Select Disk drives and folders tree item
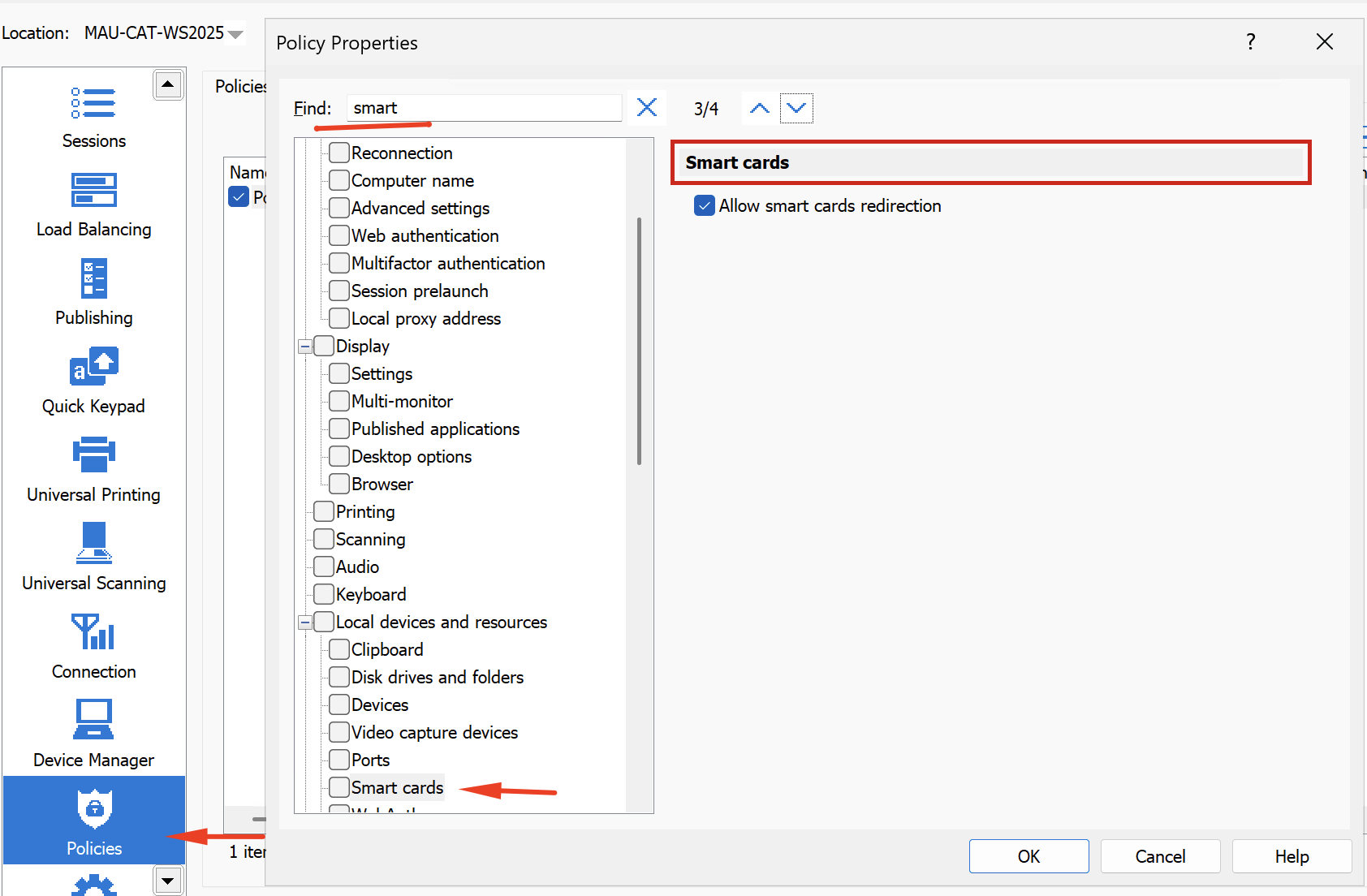 click(437, 678)
